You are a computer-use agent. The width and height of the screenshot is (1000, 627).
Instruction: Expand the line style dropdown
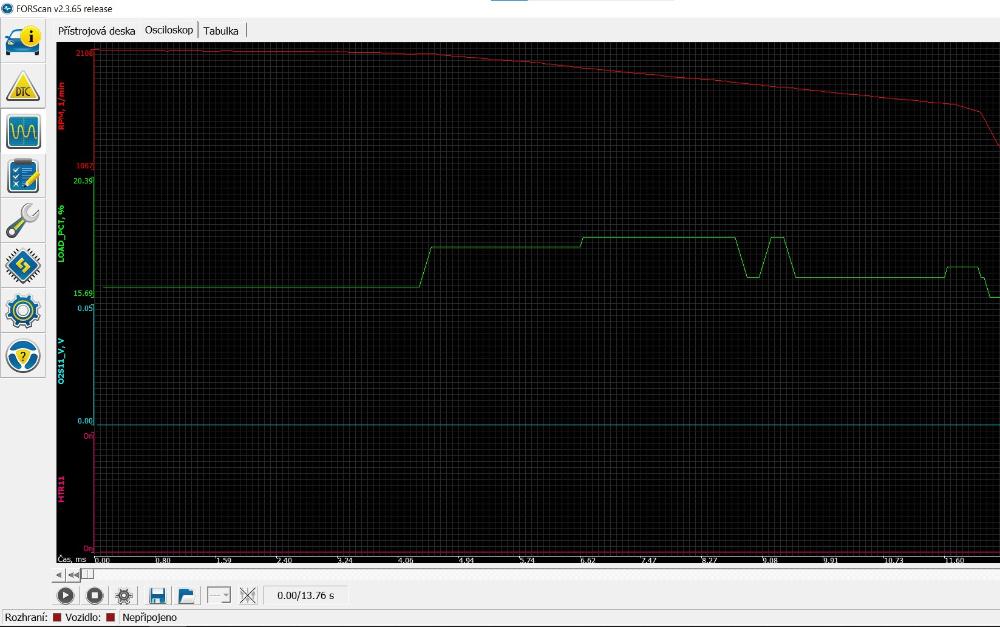tap(219, 596)
